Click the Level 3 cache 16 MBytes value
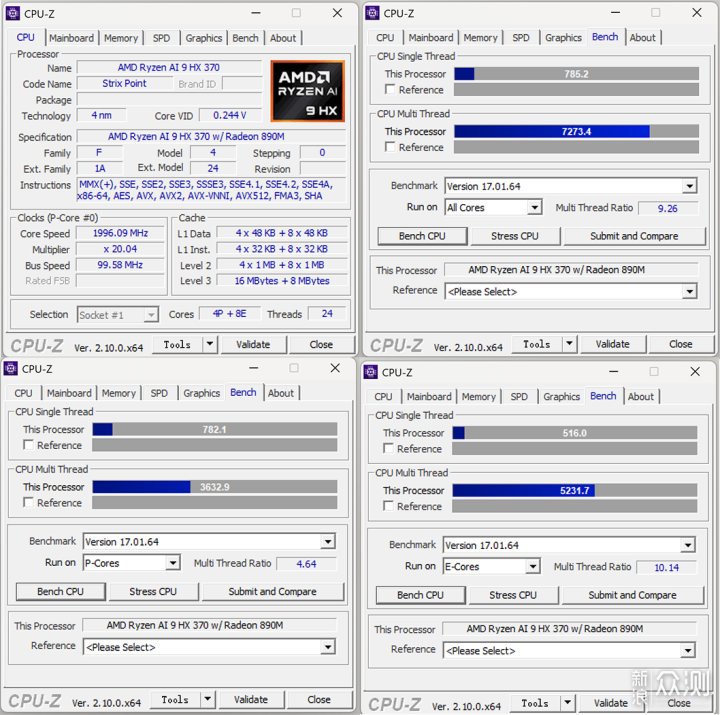The height and width of the screenshot is (715, 720). pyautogui.click(x=282, y=281)
